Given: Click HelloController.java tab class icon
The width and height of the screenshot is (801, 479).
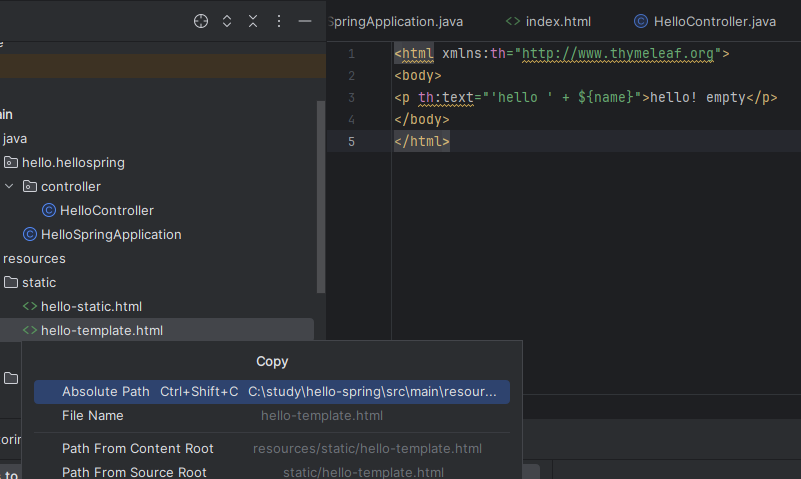Looking at the screenshot, I should pos(641,21).
